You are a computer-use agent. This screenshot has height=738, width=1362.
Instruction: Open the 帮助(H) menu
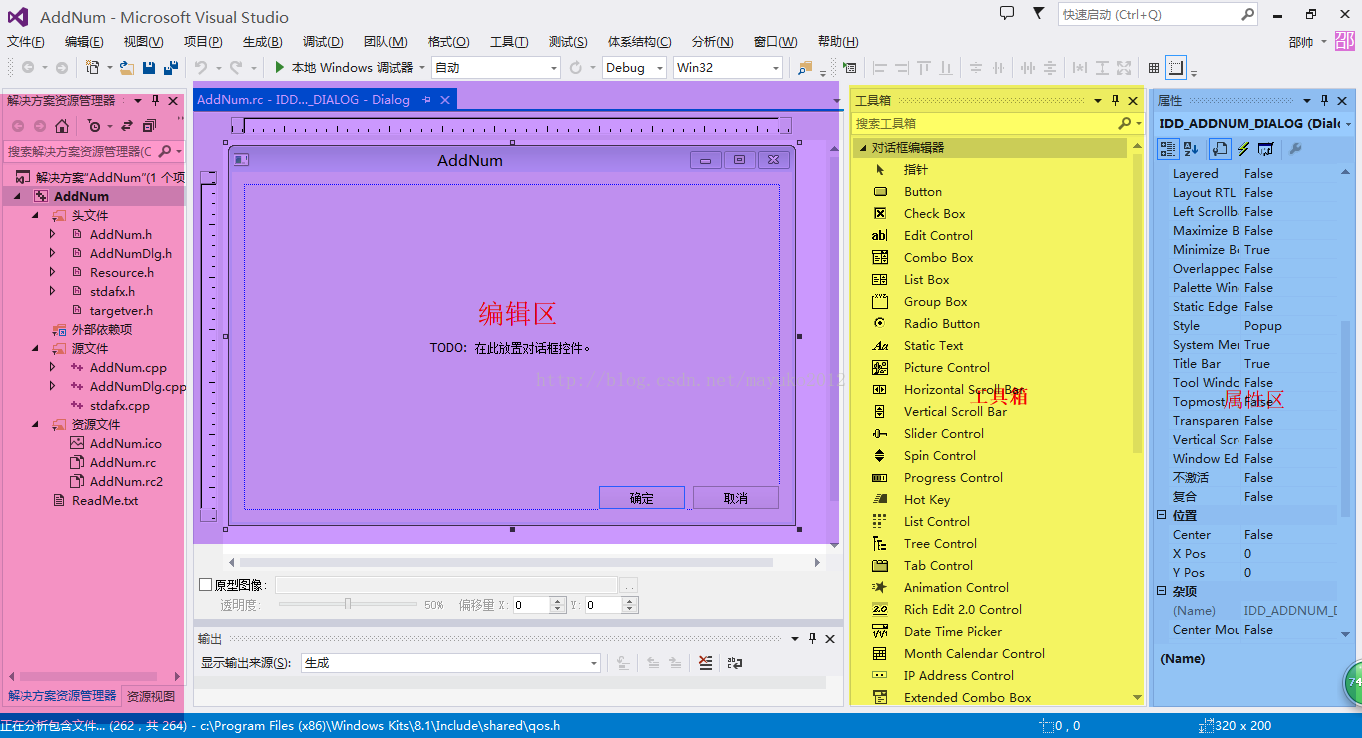point(838,41)
